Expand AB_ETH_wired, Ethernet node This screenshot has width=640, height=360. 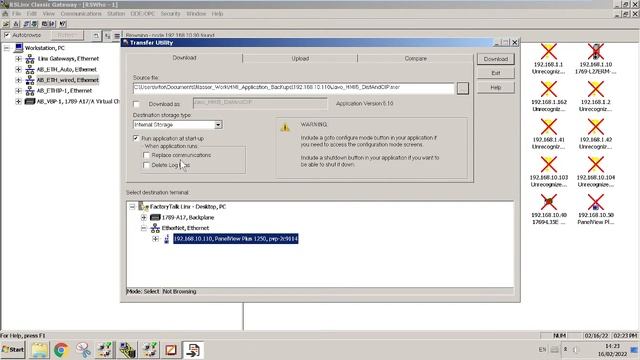coord(18,80)
